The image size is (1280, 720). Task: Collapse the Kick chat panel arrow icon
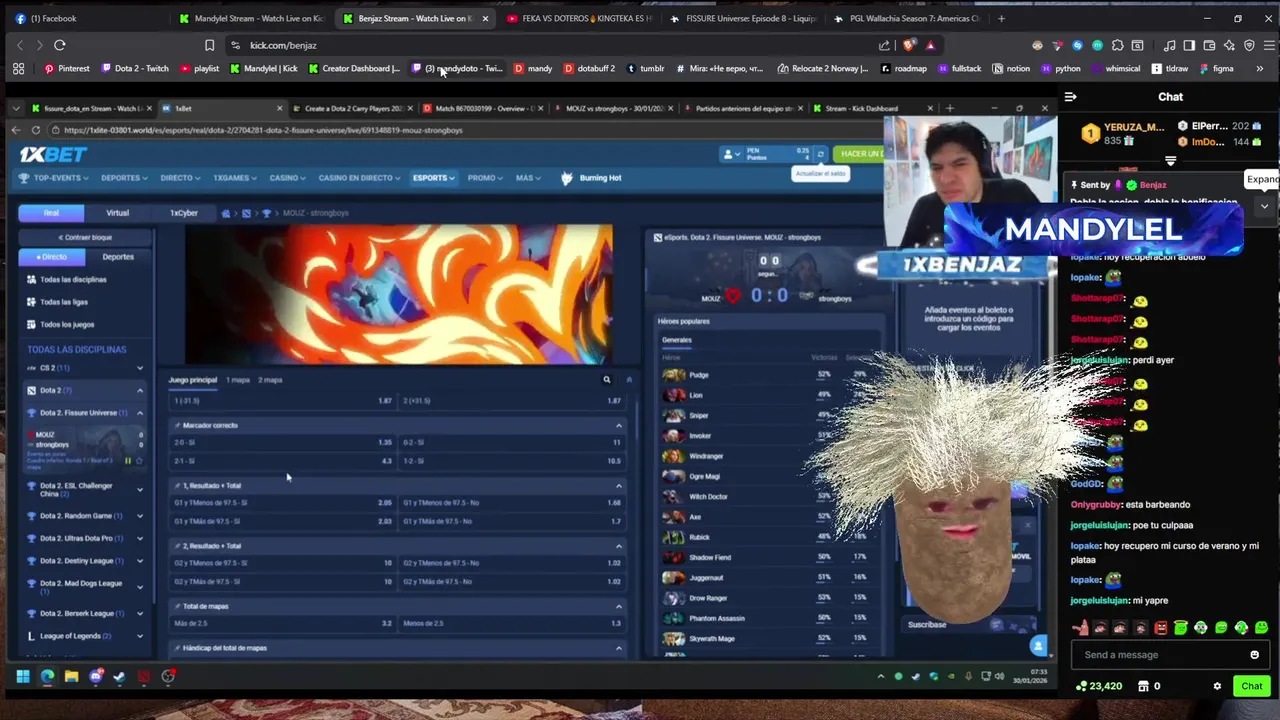point(1070,97)
